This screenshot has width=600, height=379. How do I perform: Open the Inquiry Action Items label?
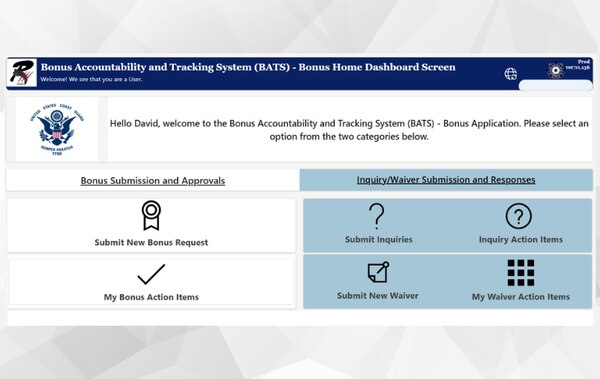click(521, 240)
